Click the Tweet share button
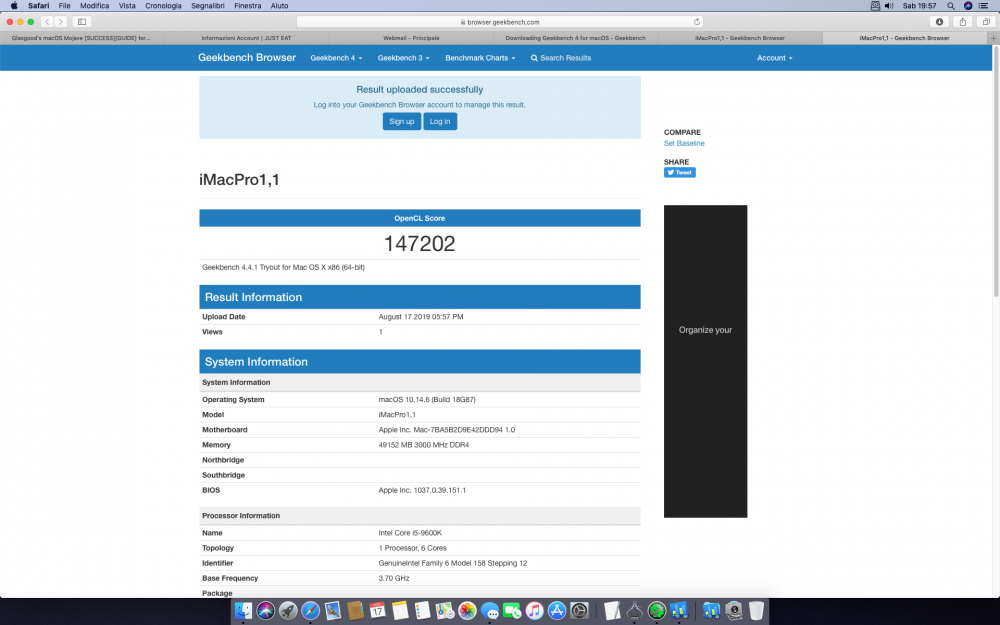This screenshot has width=1000, height=625. click(x=680, y=173)
